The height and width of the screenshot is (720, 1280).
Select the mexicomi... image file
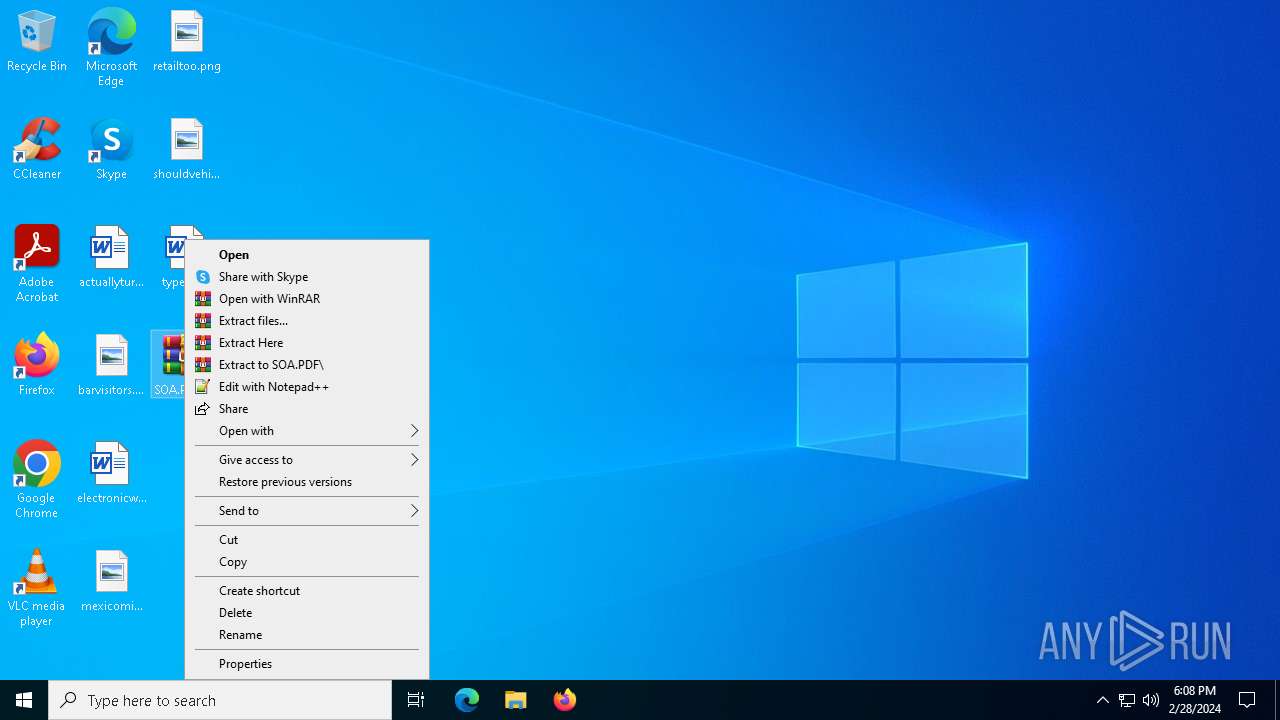[111, 581]
